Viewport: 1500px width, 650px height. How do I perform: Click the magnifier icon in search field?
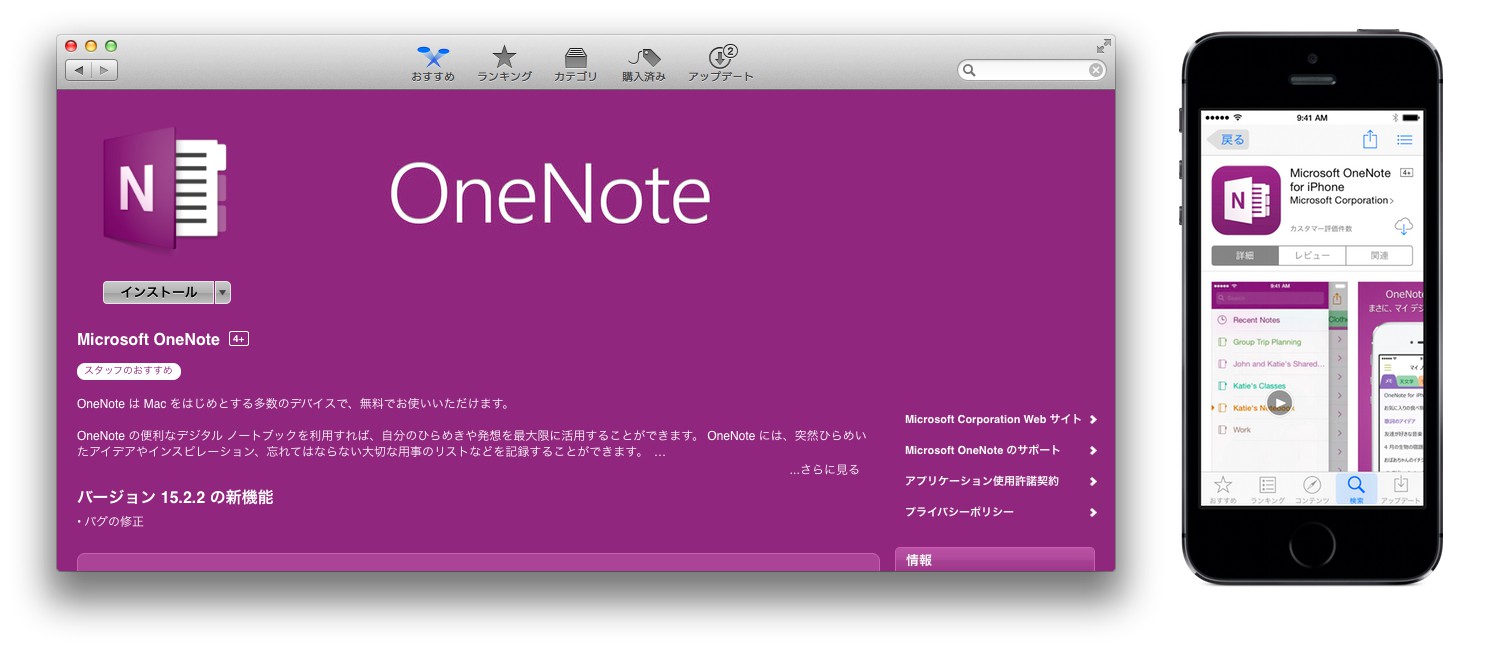[968, 70]
